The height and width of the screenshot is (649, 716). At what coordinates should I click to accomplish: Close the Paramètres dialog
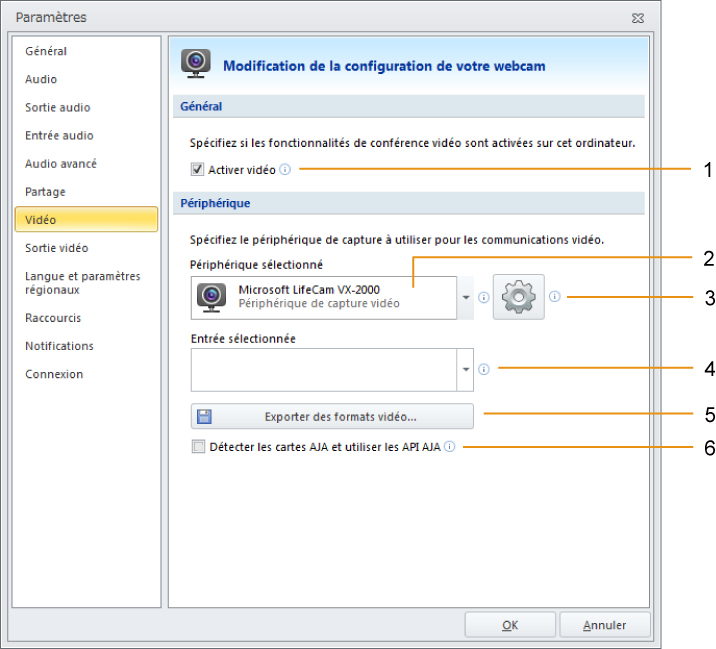pyautogui.click(x=638, y=18)
